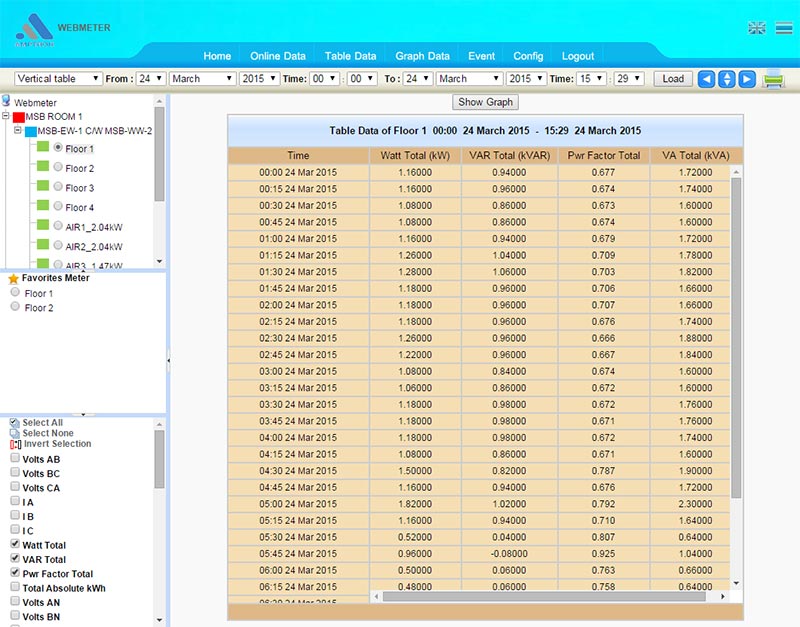Click the blue MSB-EW-1 node icon
Image resolution: width=800 pixels, height=627 pixels.
(x=31, y=132)
